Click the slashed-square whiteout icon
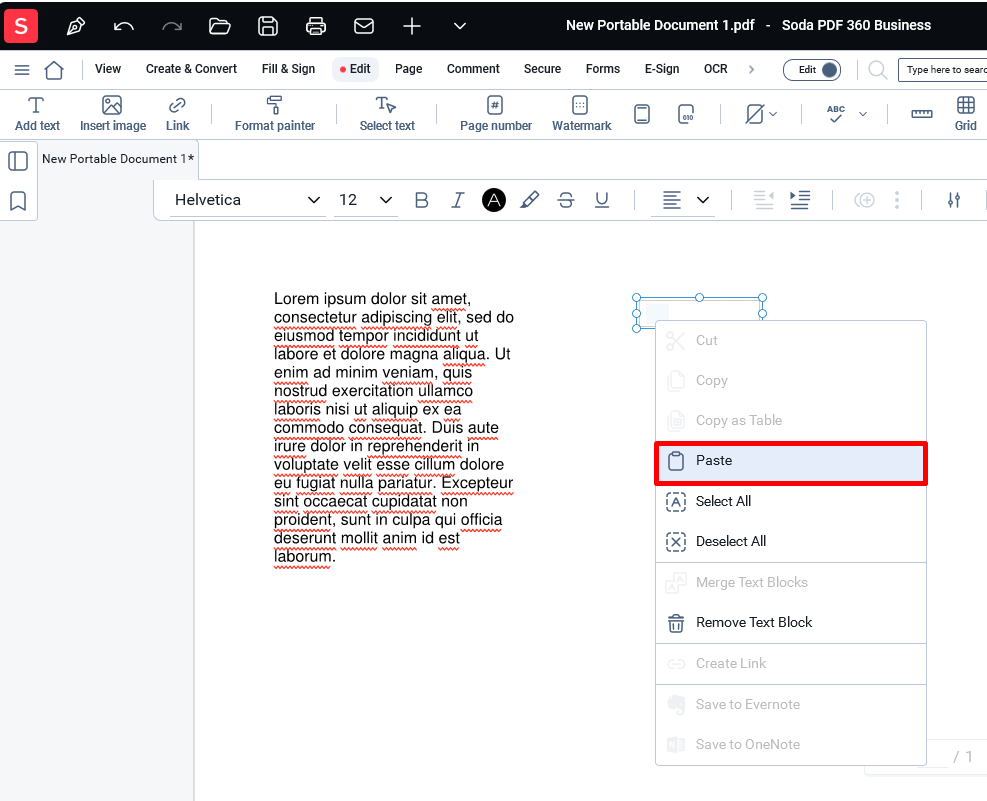 [754, 115]
